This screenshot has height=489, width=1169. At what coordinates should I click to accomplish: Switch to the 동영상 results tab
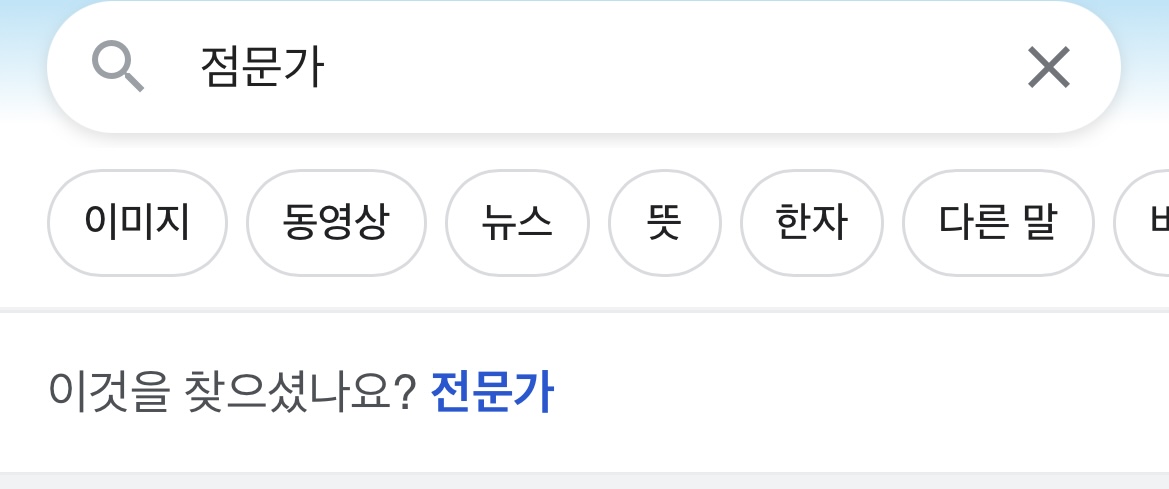click(336, 223)
